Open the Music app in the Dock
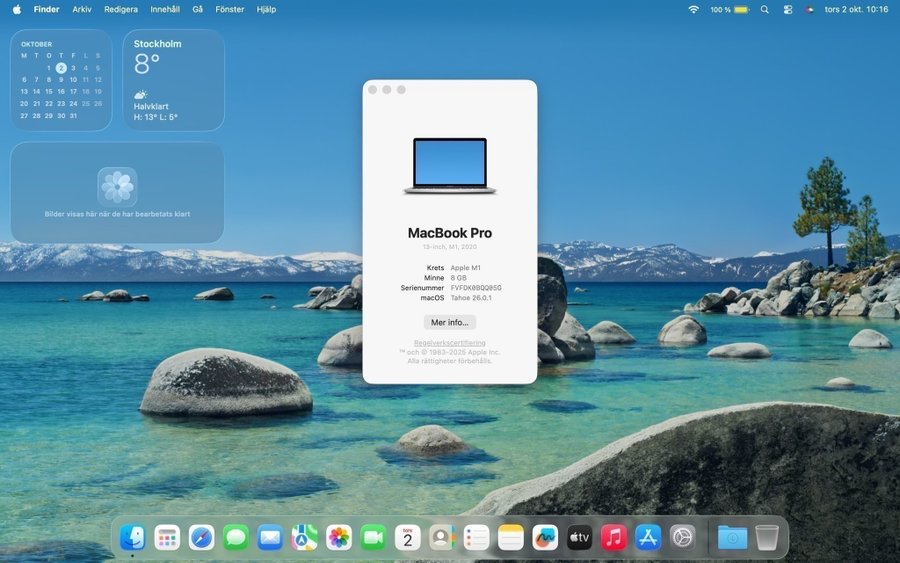Screen dimensions: 900x563 point(613,537)
